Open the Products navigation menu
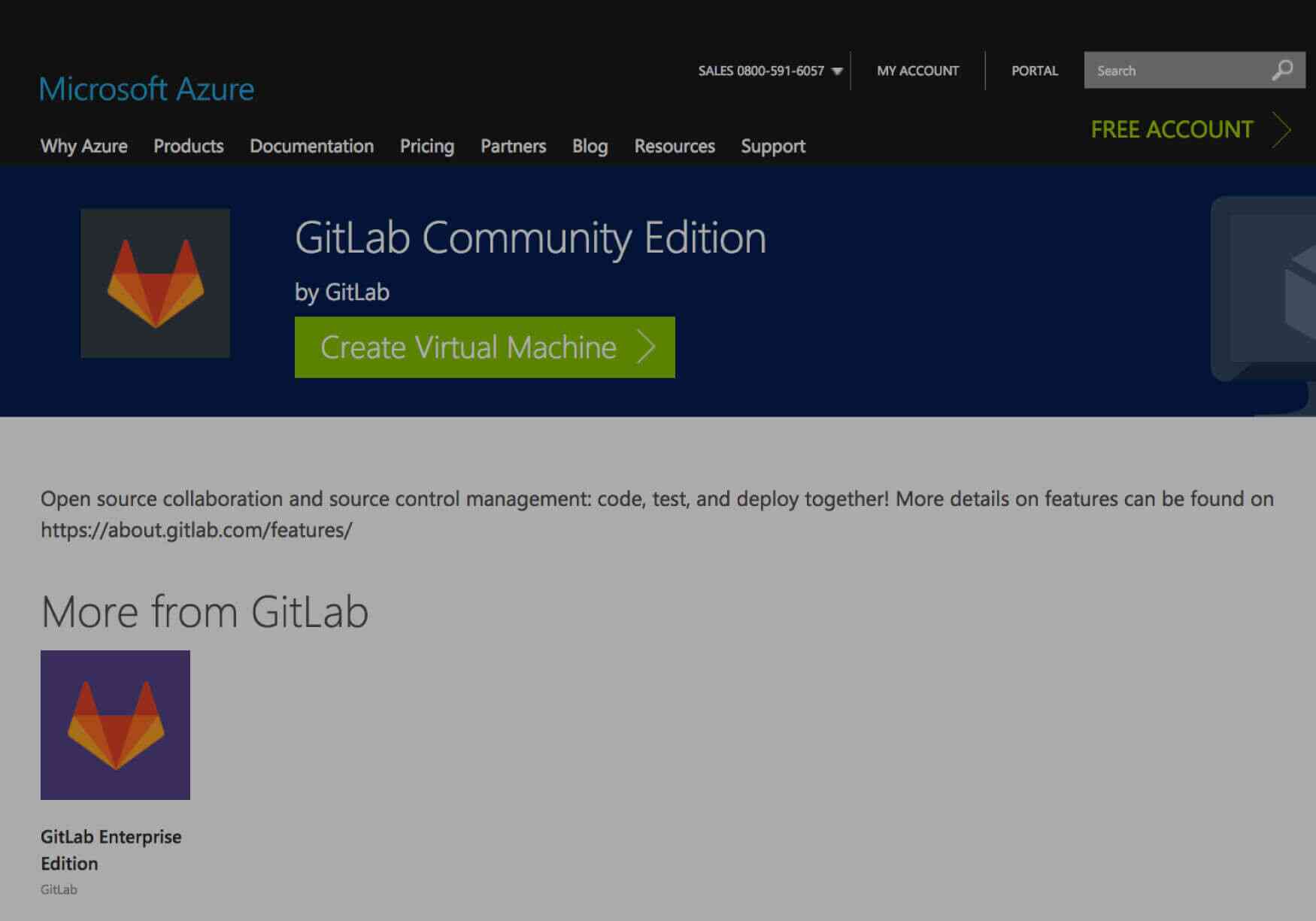The height and width of the screenshot is (921, 1316). [x=188, y=146]
